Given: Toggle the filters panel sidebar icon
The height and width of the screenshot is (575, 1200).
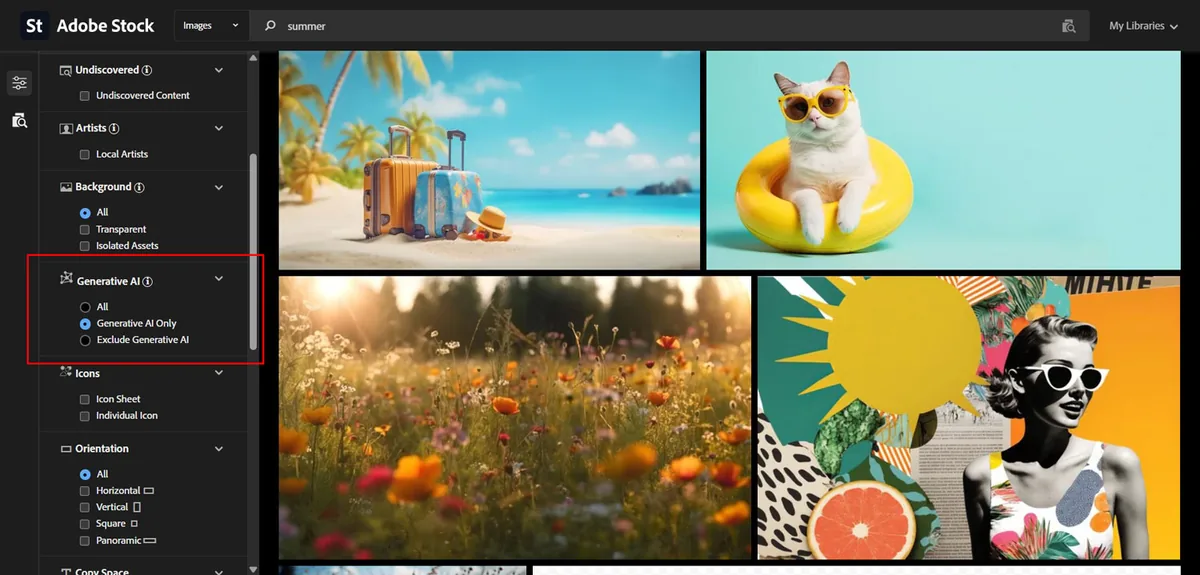Looking at the screenshot, I should pyautogui.click(x=19, y=83).
